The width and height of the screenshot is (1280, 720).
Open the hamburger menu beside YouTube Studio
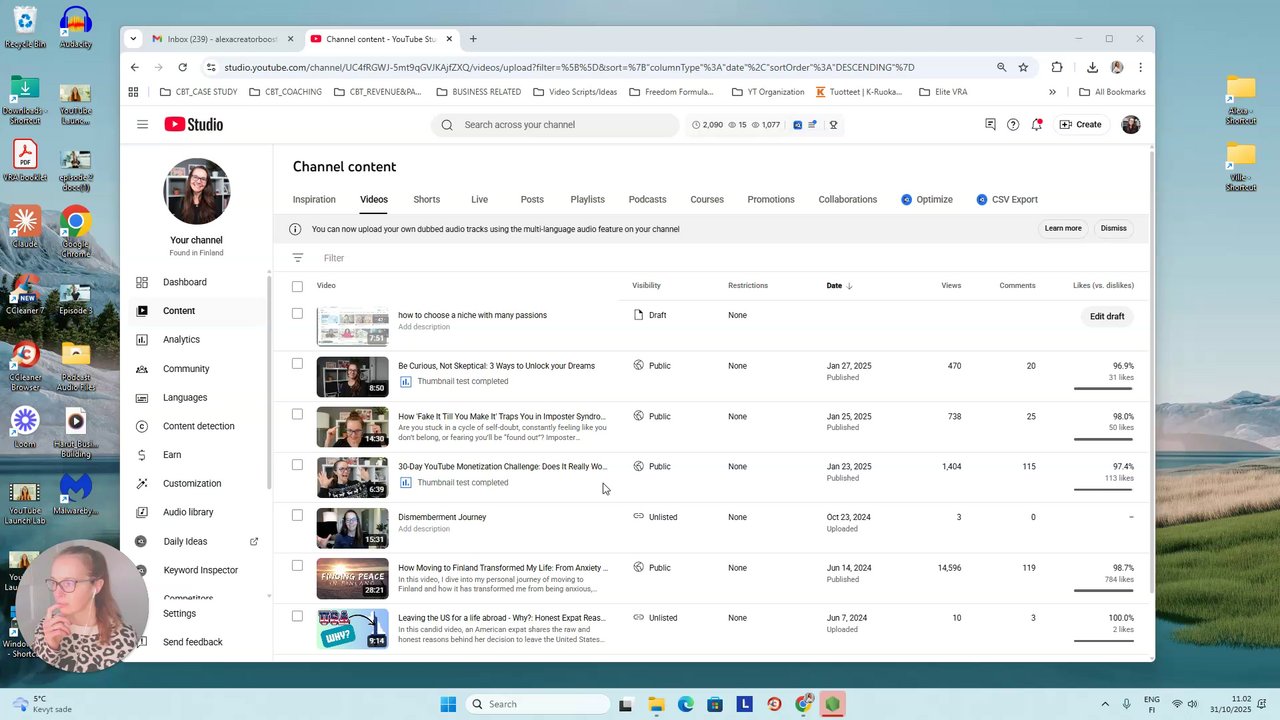pyautogui.click(x=142, y=125)
